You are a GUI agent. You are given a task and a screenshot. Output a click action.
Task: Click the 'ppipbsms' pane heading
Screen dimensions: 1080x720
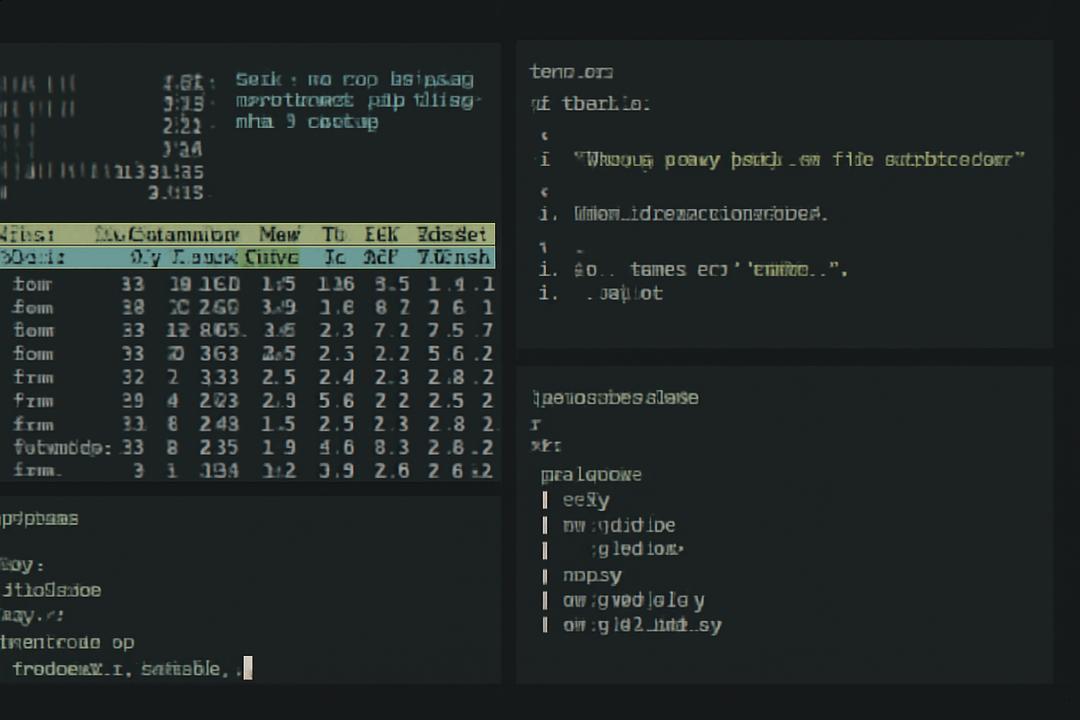[39, 519]
